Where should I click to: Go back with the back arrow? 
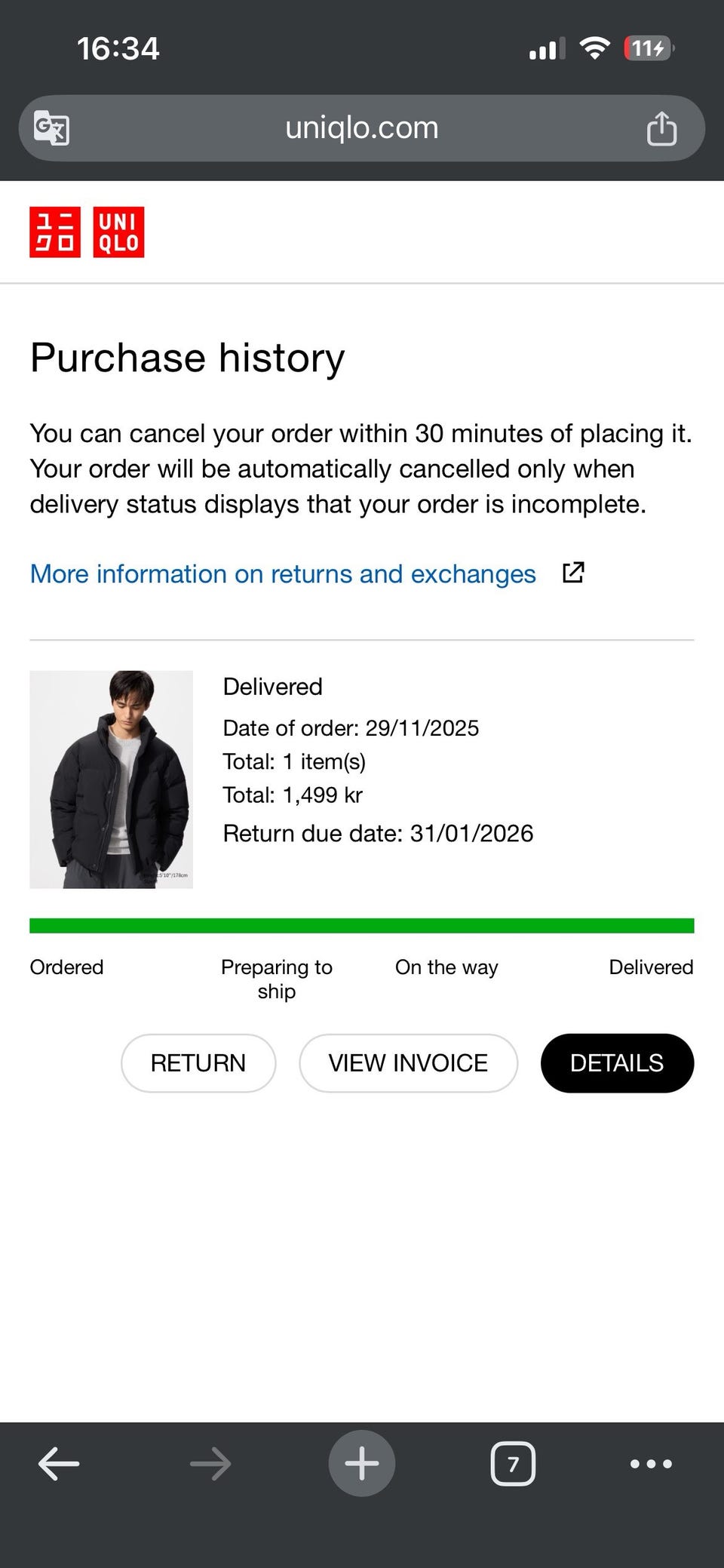point(59,1463)
